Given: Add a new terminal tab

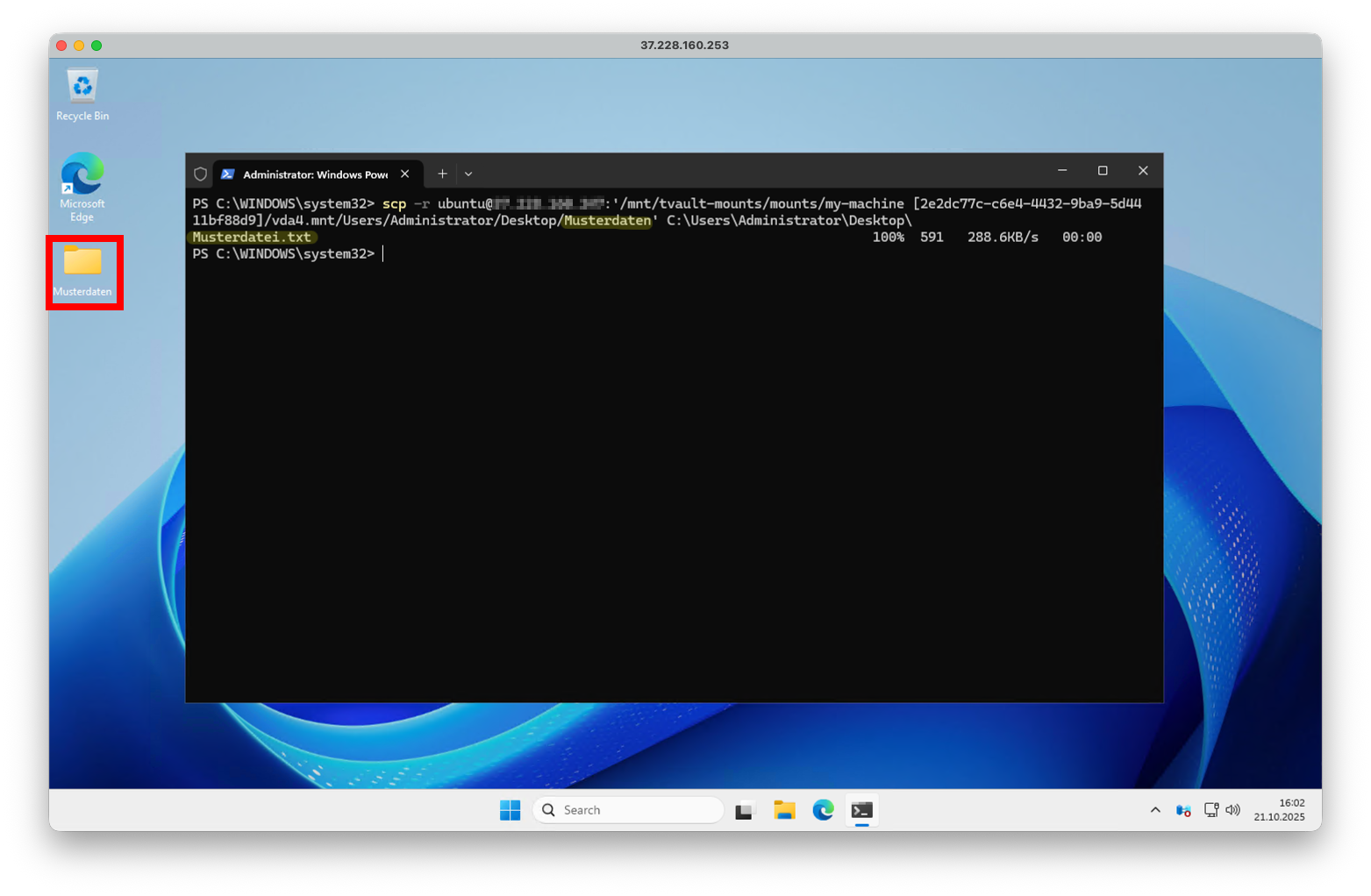Looking at the screenshot, I should pyautogui.click(x=442, y=174).
